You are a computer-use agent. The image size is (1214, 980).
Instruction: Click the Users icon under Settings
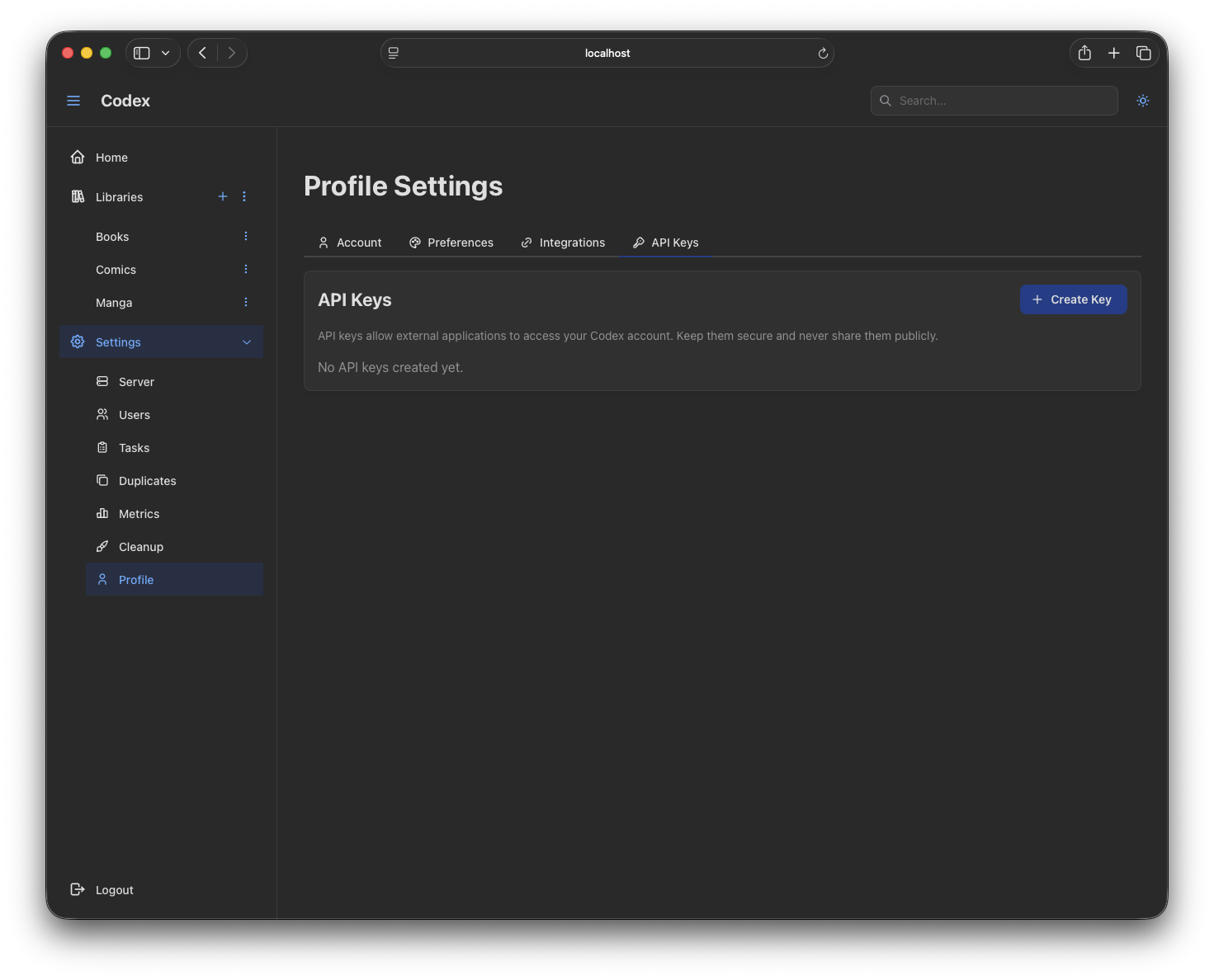pyautogui.click(x=102, y=414)
